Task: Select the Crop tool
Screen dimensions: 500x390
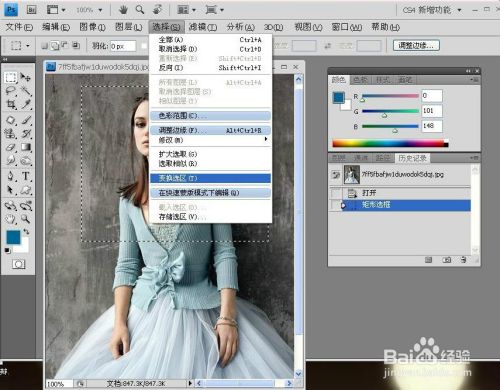Action: tap(11, 104)
